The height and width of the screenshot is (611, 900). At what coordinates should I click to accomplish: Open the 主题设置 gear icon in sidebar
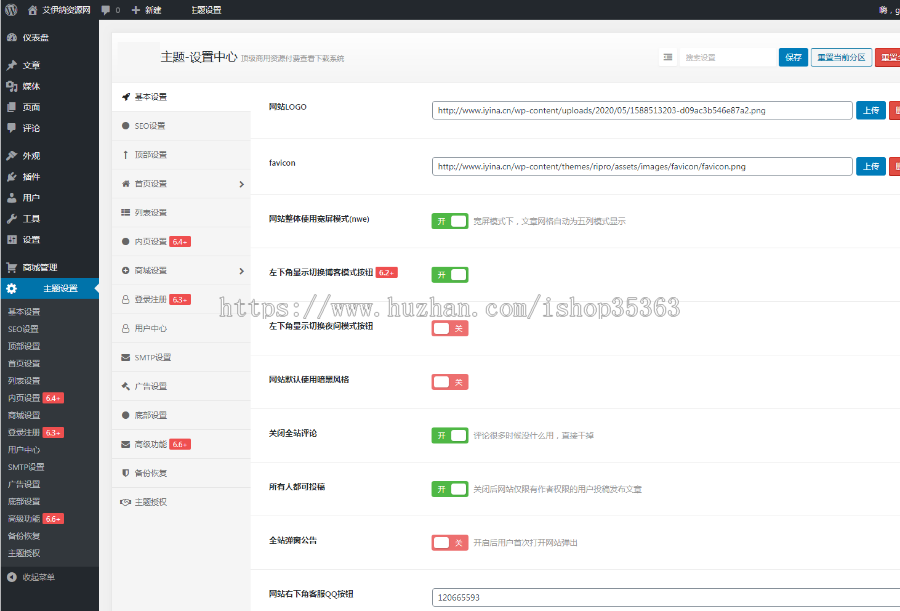tap(10, 288)
